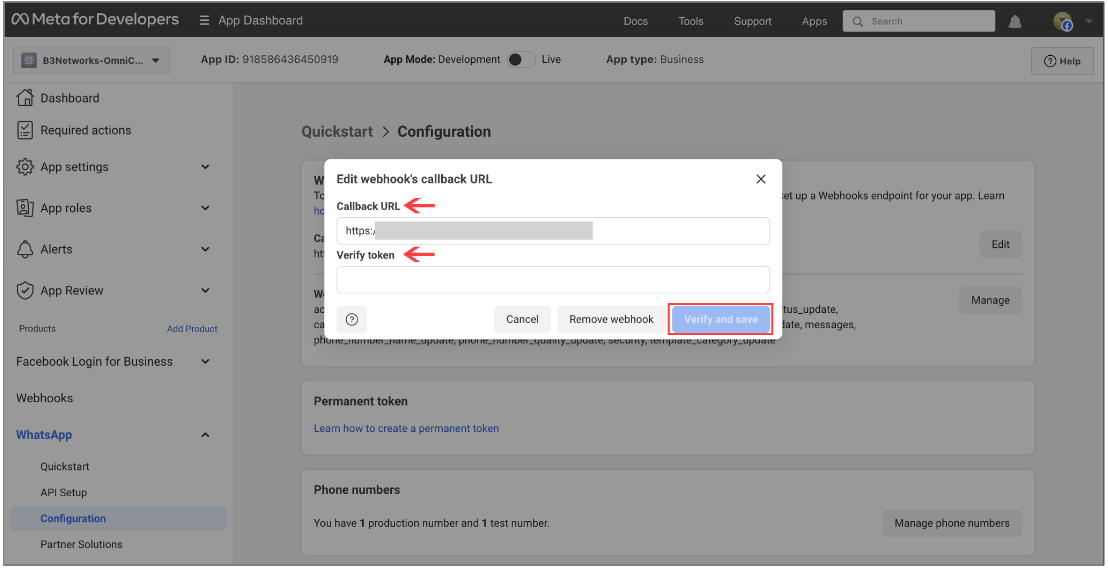Click the Alerts bell icon in sidebar
Image resolution: width=1108 pixels, height=568 pixels.
25,249
